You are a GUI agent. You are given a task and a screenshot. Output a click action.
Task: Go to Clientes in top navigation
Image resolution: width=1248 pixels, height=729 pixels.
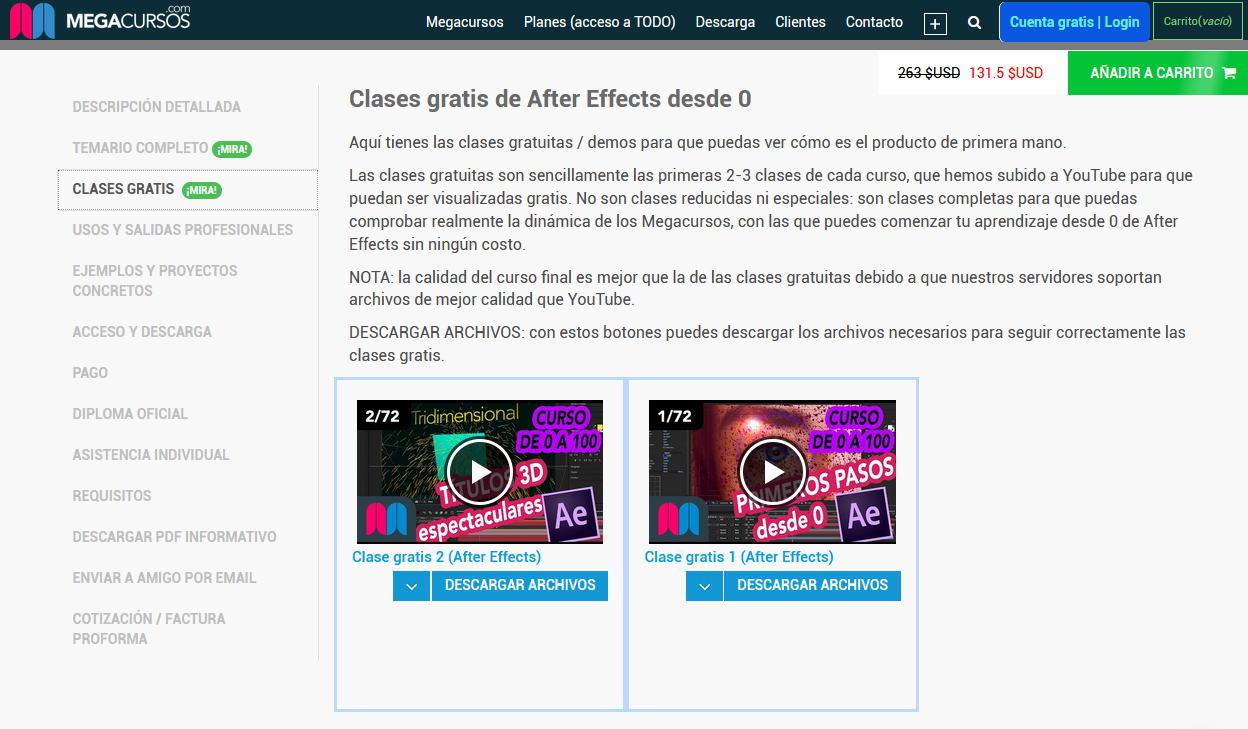tap(800, 22)
